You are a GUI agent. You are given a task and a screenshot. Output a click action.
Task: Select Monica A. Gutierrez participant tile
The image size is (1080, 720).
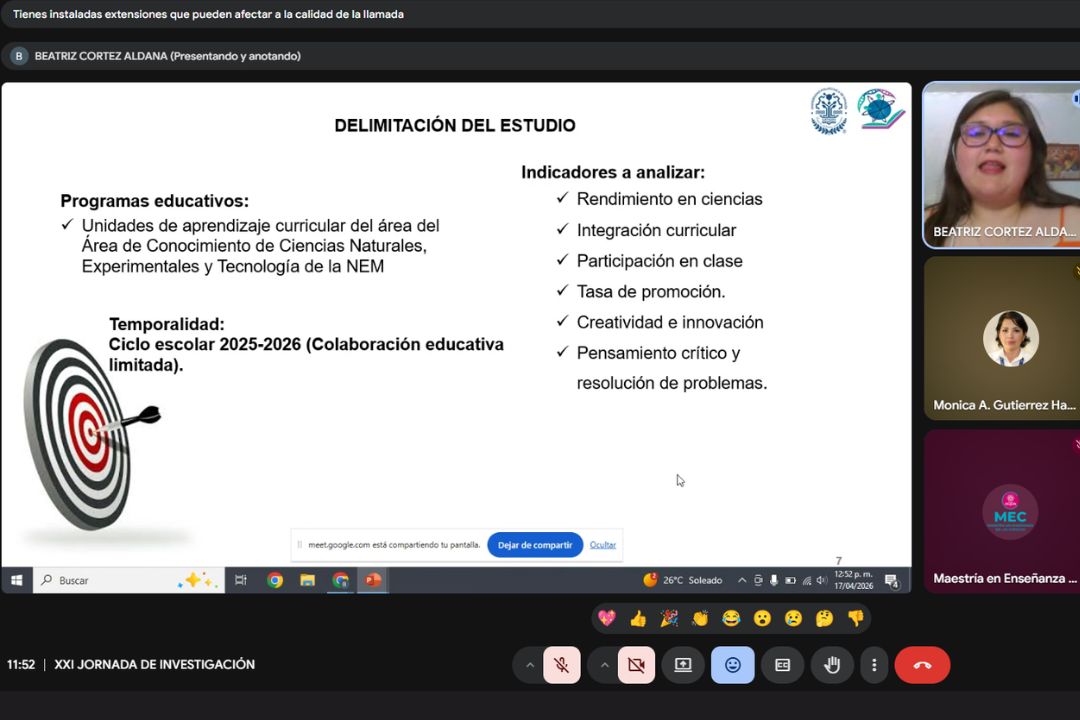[1000, 338]
